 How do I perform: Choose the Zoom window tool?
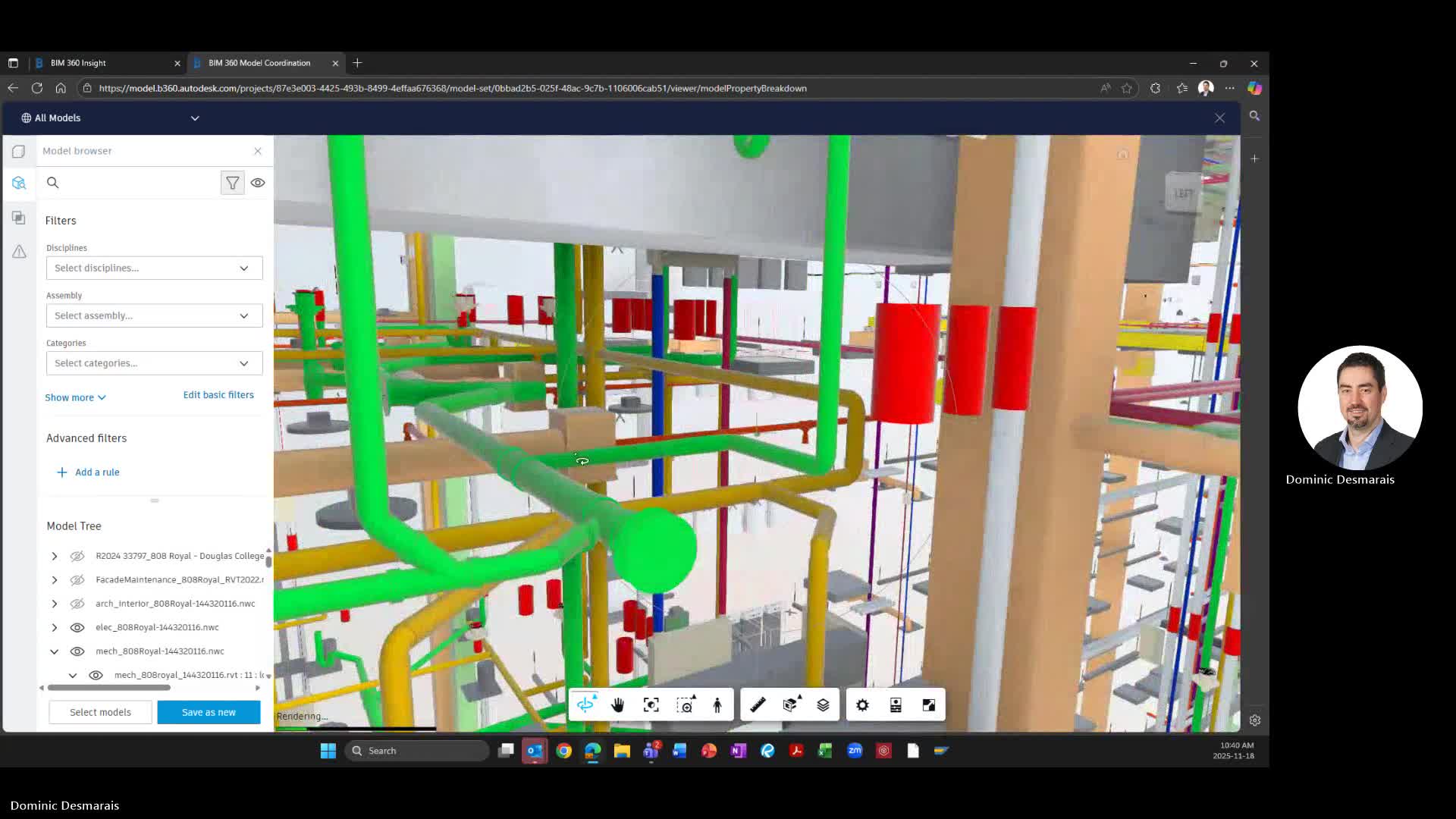pyautogui.click(x=686, y=705)
